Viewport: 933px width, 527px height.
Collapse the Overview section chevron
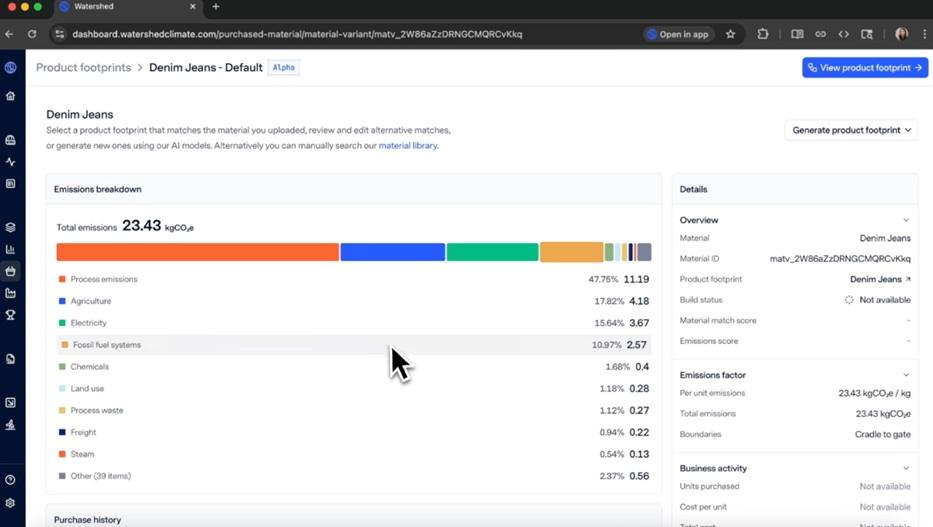pos(906,220)
